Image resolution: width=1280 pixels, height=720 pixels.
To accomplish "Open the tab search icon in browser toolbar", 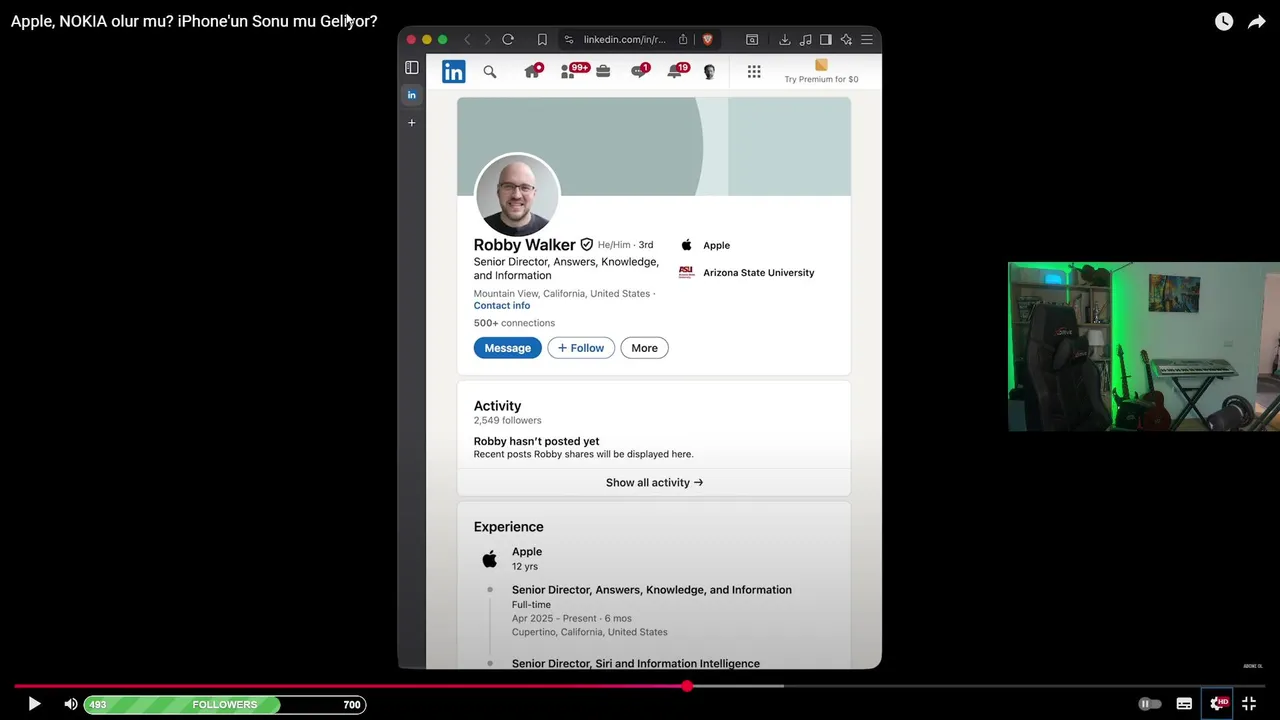I will tap(752, 40).
